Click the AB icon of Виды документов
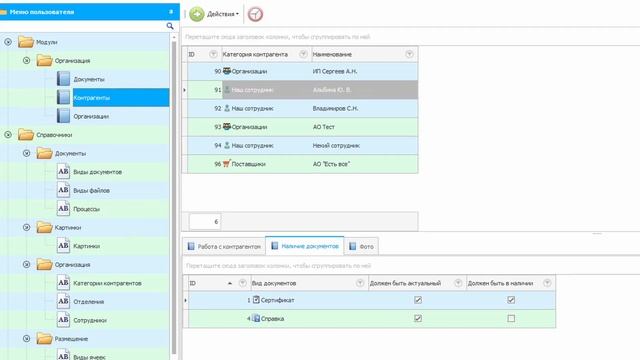Screen dimensions: 640x360 tap(63, 172)
